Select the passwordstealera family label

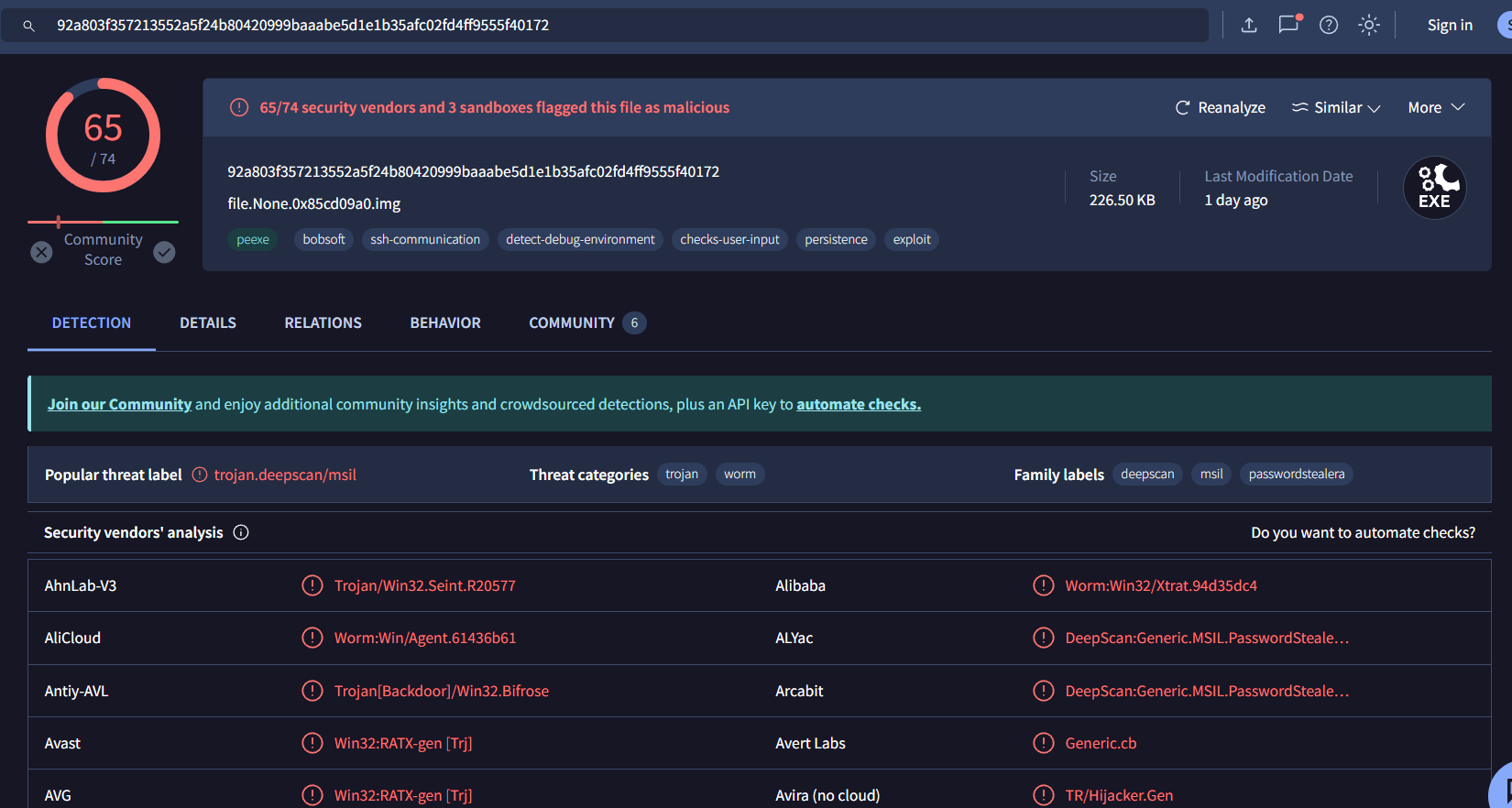1297,474
